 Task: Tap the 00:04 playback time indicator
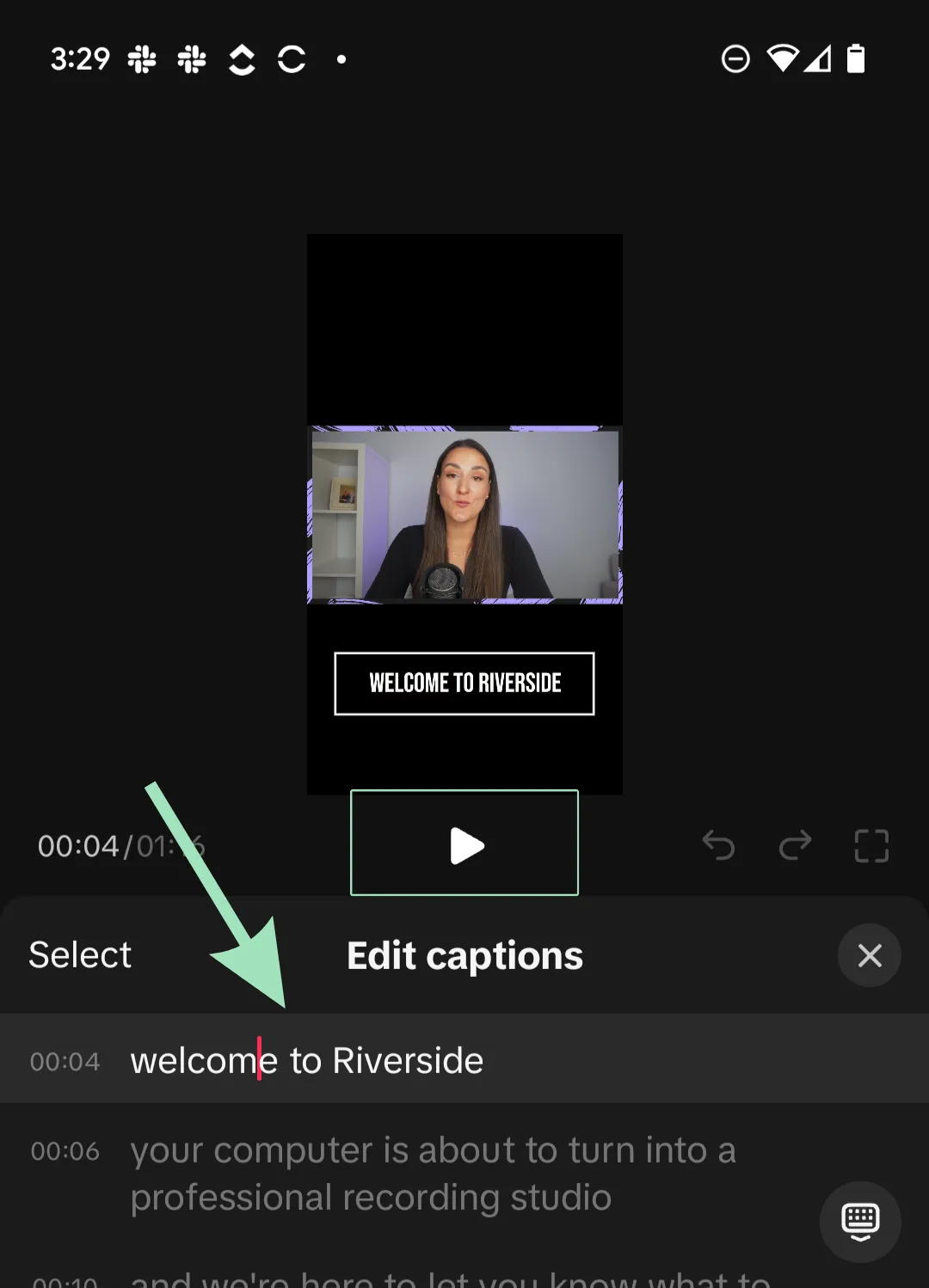click(78, 847)
